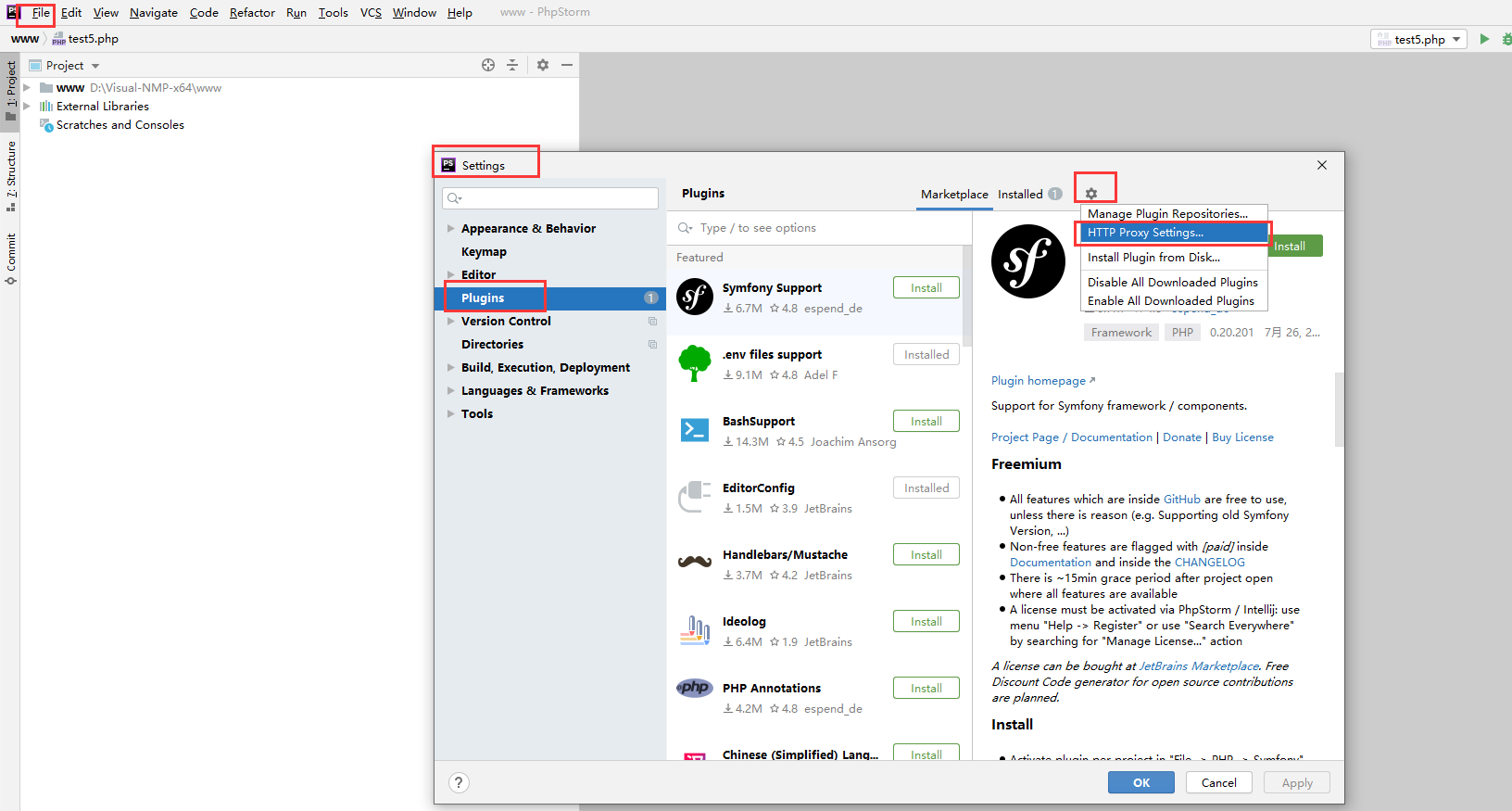The image size is (1512, 811).
Task: Switch to the Installed plugins tab
Action: [1020, 195]
